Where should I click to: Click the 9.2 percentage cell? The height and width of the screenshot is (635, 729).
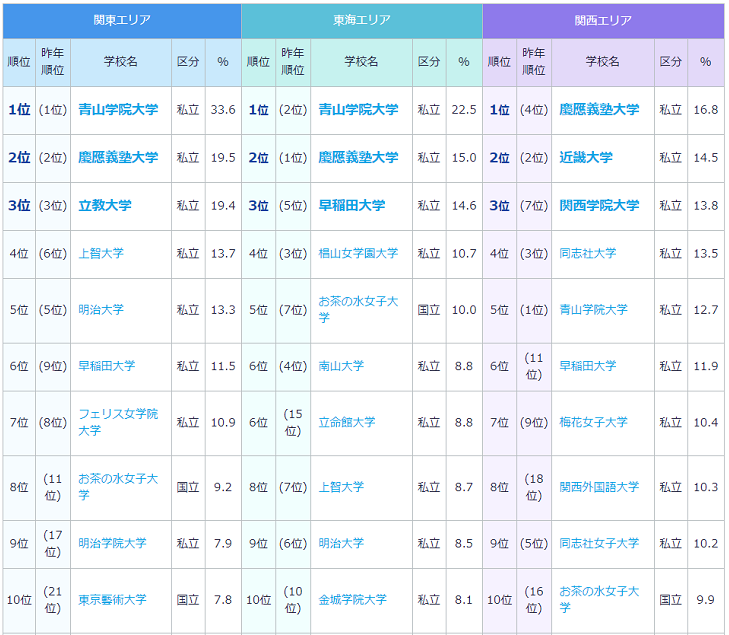pyautogui.click(x=223, y=487)
